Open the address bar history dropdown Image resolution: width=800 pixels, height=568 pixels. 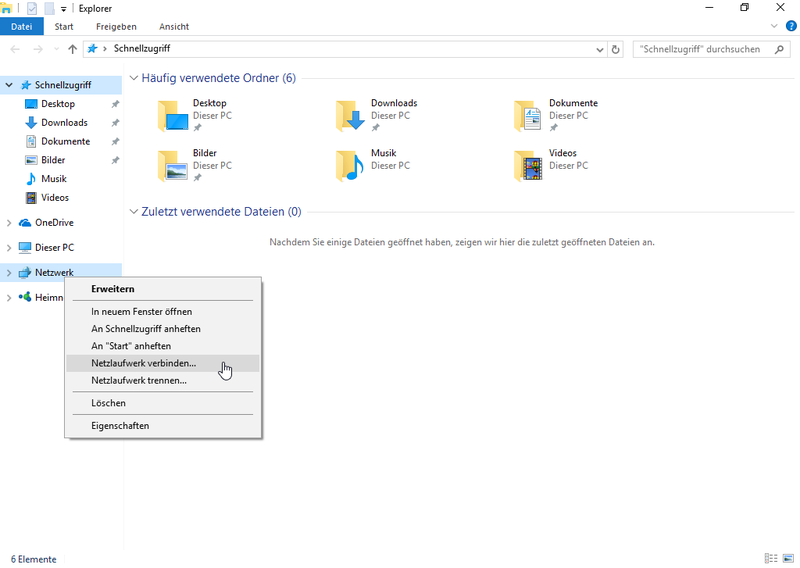pos(599,50)
